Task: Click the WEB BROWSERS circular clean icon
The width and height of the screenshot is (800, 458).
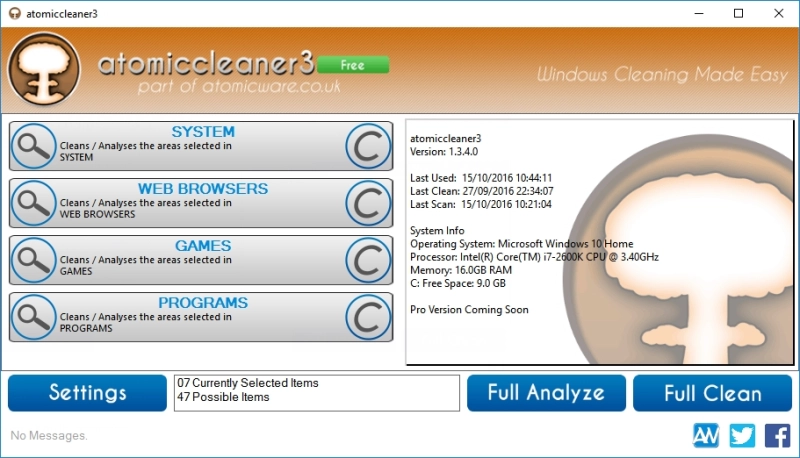Action: coord(368,203)
